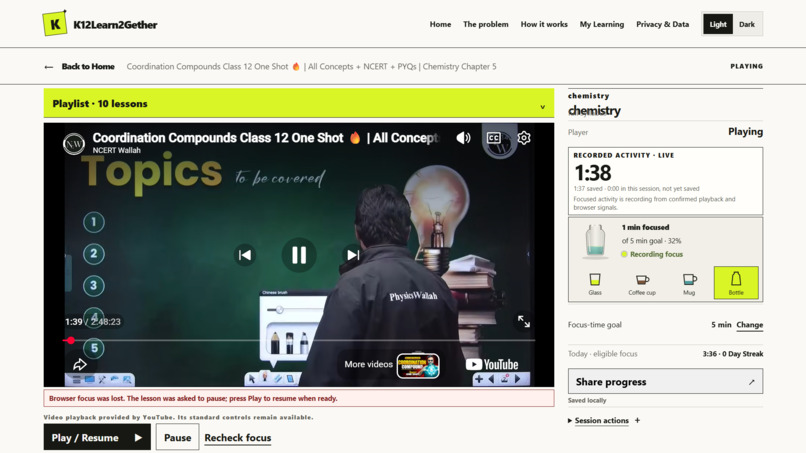Open How it works nav item

click(544, 24)
